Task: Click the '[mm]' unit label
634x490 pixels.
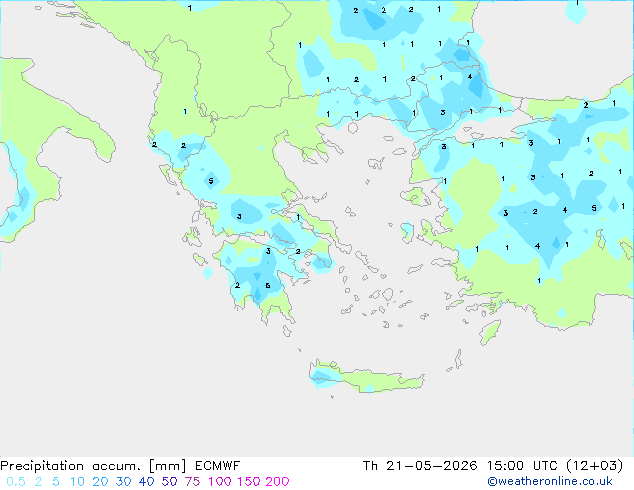Action: [167, 466]
